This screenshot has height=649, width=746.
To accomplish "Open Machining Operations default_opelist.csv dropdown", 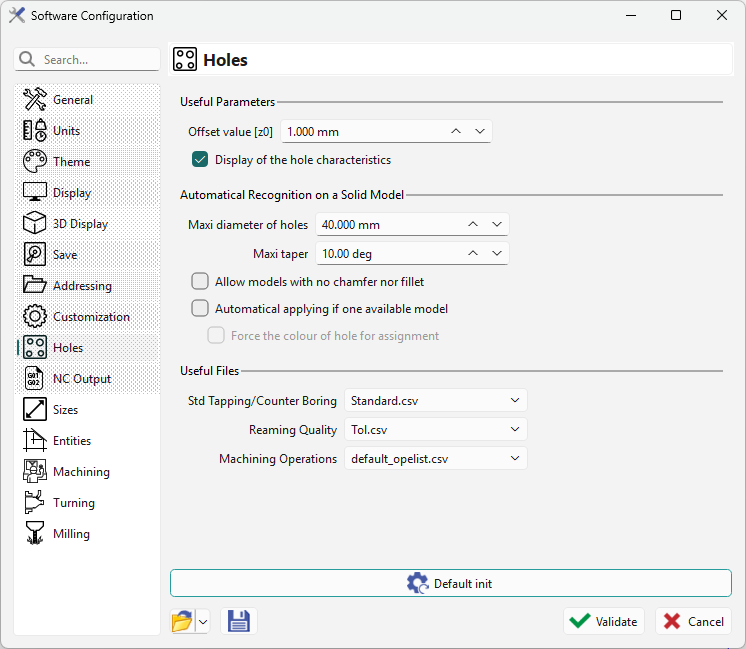I will 435,458.
